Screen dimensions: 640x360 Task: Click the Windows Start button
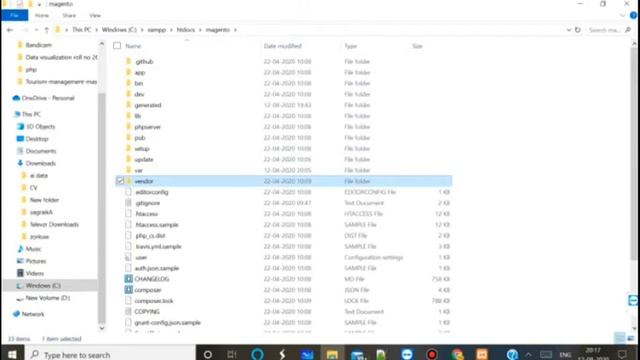tap(12, 354)
